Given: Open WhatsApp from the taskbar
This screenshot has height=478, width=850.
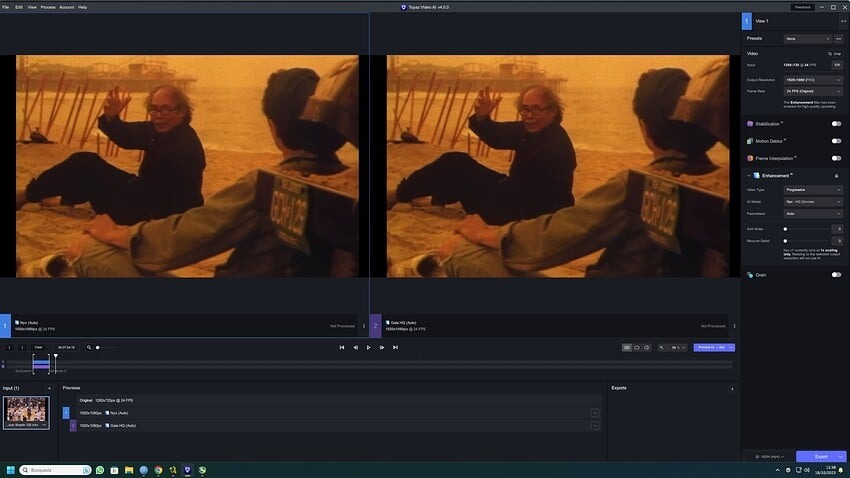Looking at the screenshot, I should [100, 470].
